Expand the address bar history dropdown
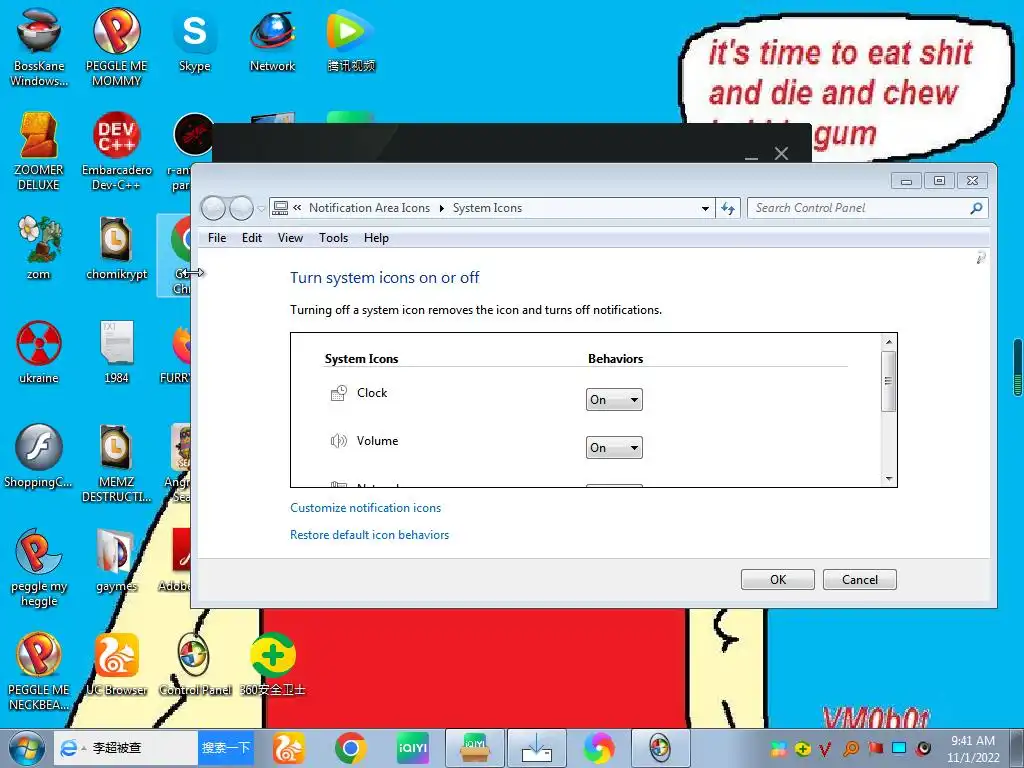 [x=705, y=208]
